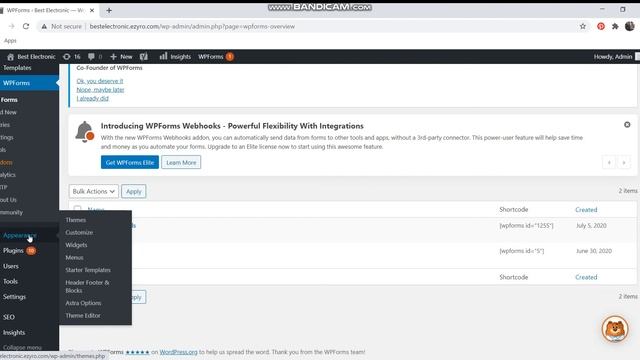Click the 'June 30, 2020' created date

593,251
